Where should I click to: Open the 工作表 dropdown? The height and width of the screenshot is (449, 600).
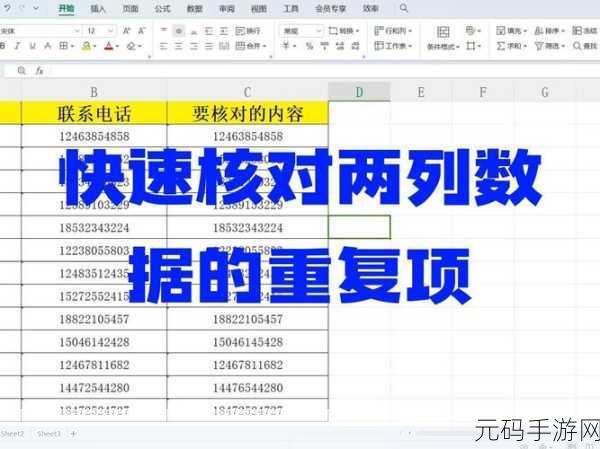[393, 46]
